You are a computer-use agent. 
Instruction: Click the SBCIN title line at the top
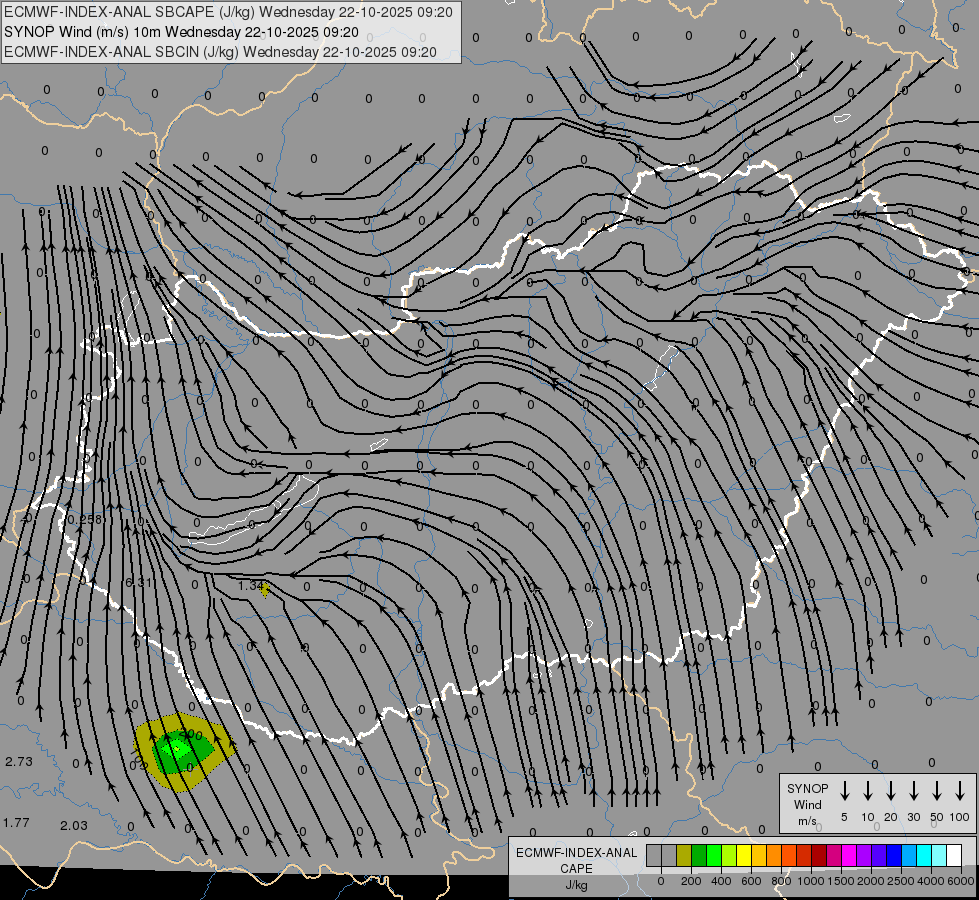coord(220,52)
